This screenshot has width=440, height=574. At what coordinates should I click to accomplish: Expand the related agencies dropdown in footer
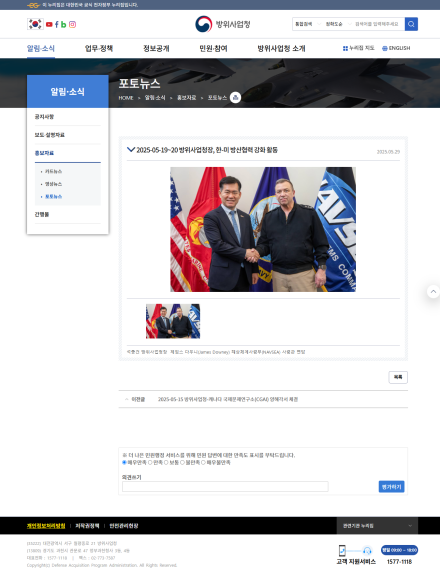click(x=377, y=526)
